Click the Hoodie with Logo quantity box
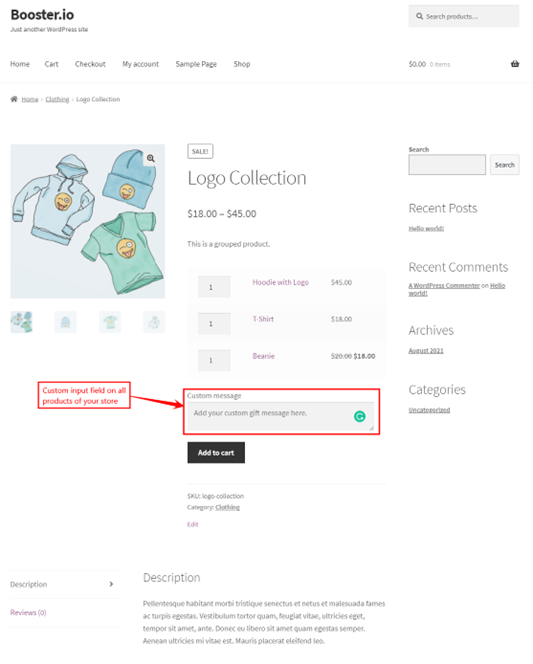This screenshot has height=664, width=533. point(214,287)
